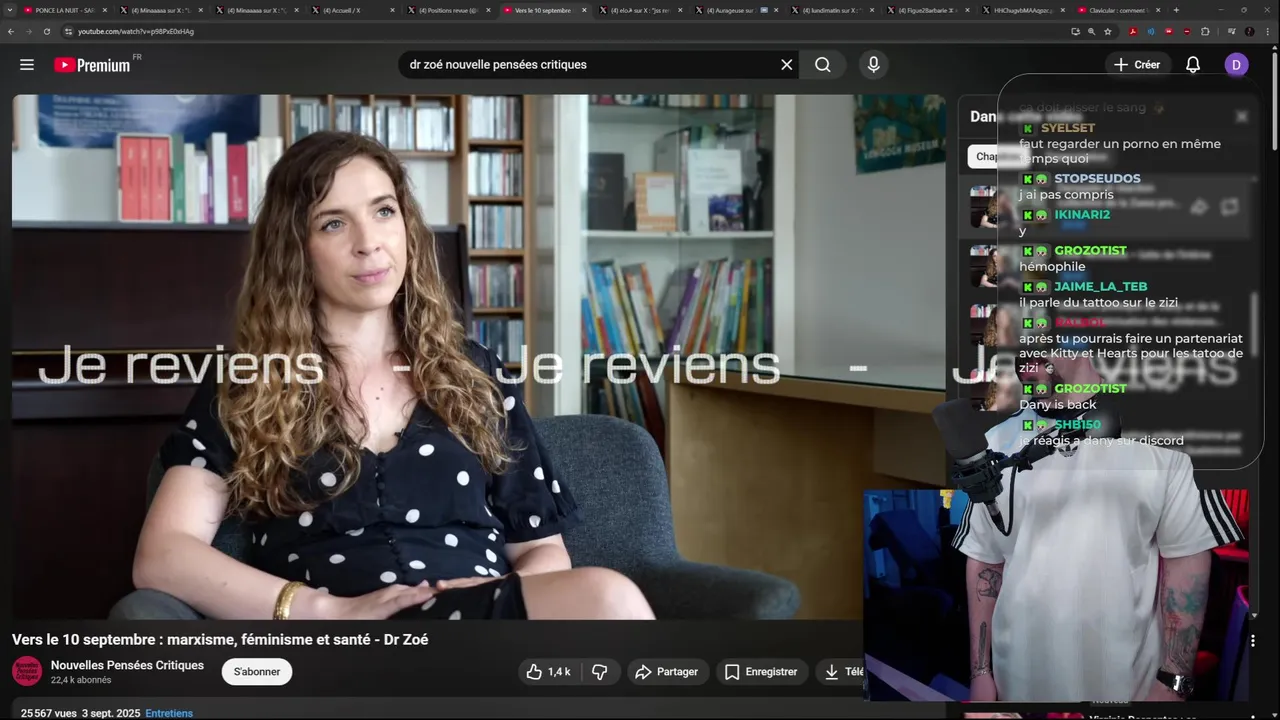Like the video with thumbs up

pyautogui.click(x=548, y=672)
